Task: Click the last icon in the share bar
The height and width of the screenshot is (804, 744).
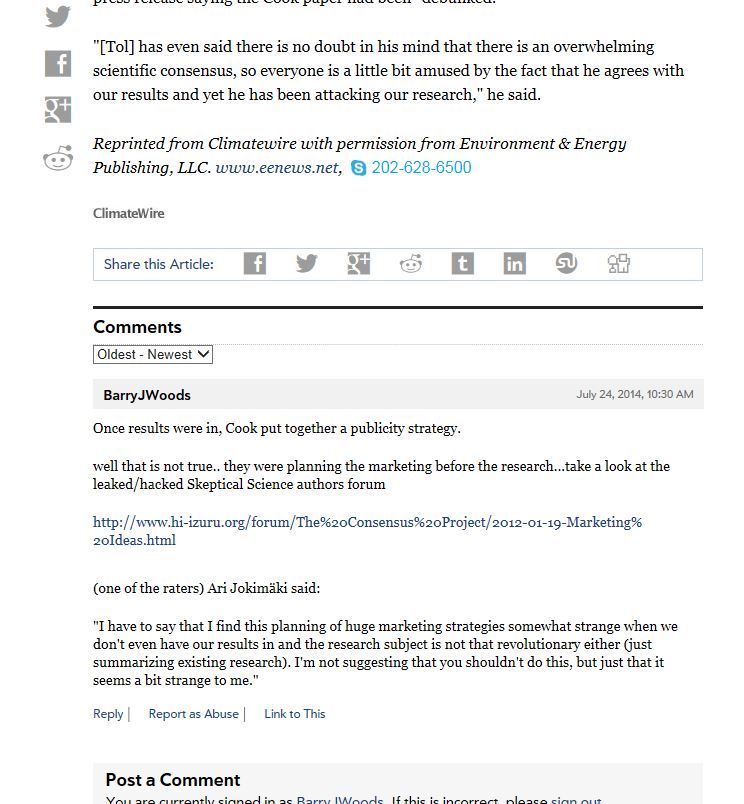Action: pos(619,264)
